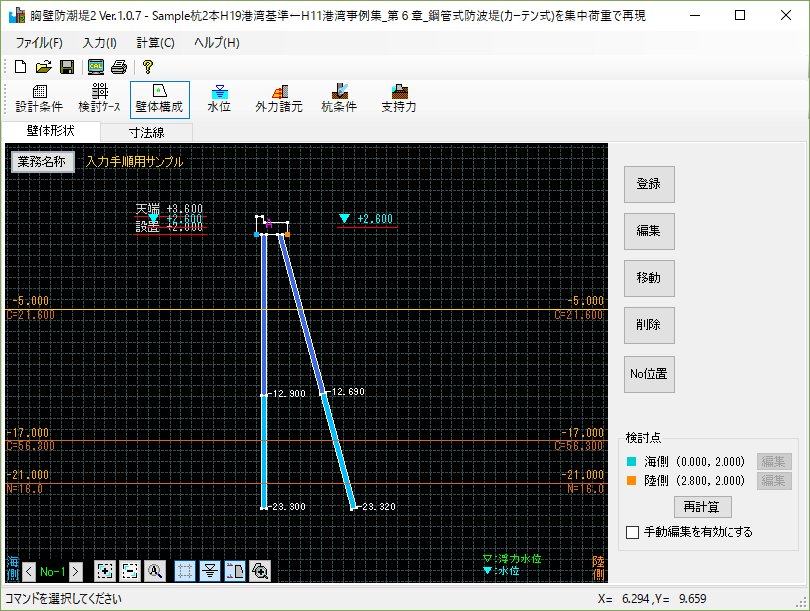Screen dimensions: 810x611
Task: Click the CAL calculation screen icon
Action: [95, 66]
